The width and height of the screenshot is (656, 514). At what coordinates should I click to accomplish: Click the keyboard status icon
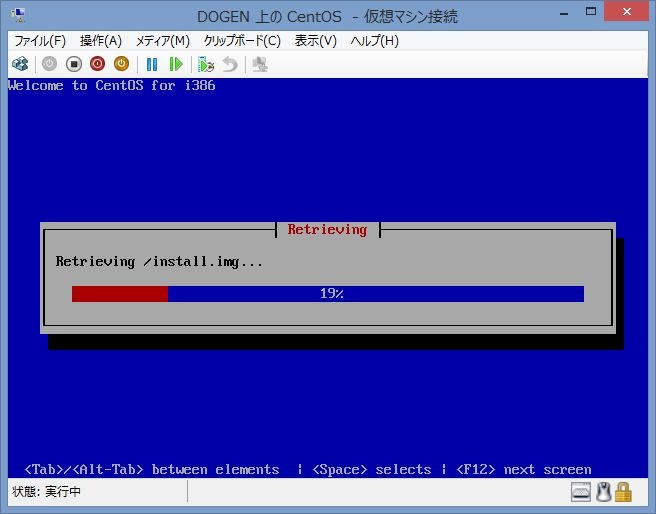click(582, 492)
